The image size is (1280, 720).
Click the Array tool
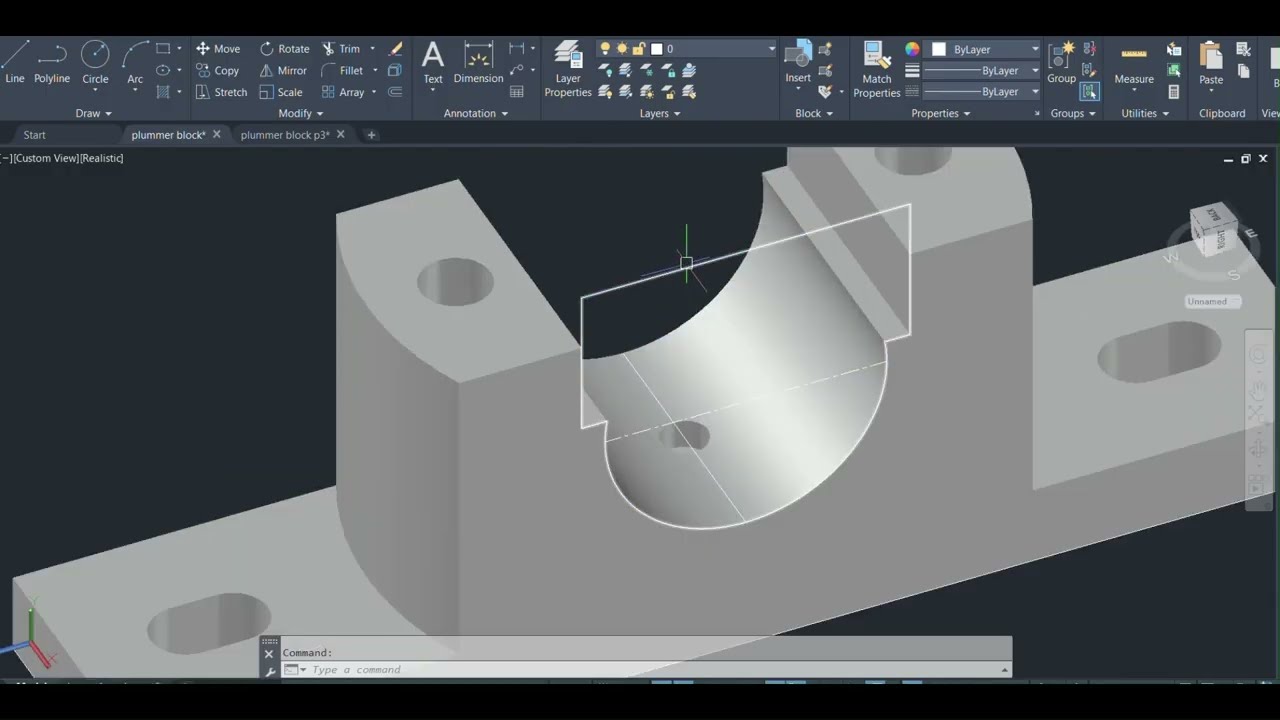tap(343, 92)
